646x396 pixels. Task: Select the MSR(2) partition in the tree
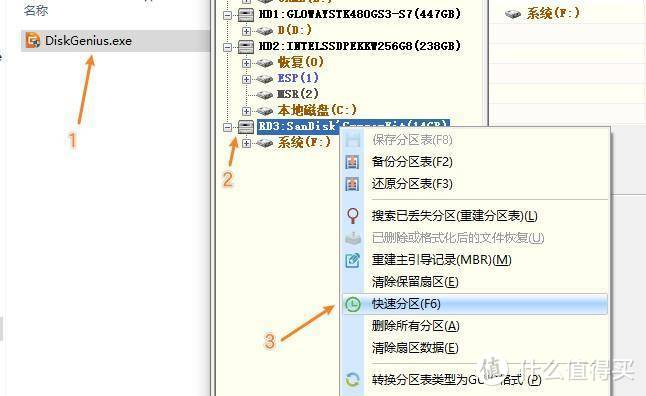tap(297, 94)
